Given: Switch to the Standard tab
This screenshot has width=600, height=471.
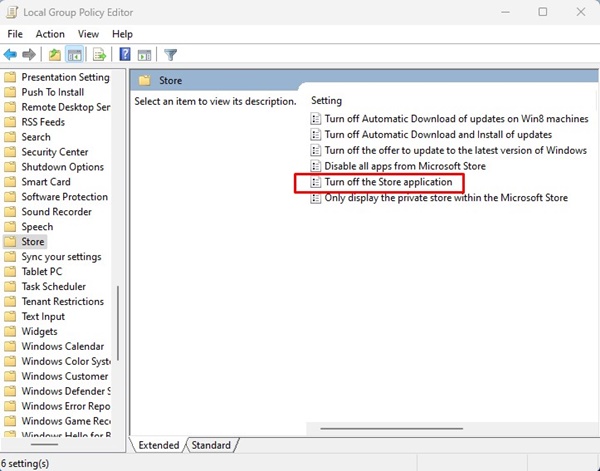Looking at the screenshot, I should tap(211, 445).
